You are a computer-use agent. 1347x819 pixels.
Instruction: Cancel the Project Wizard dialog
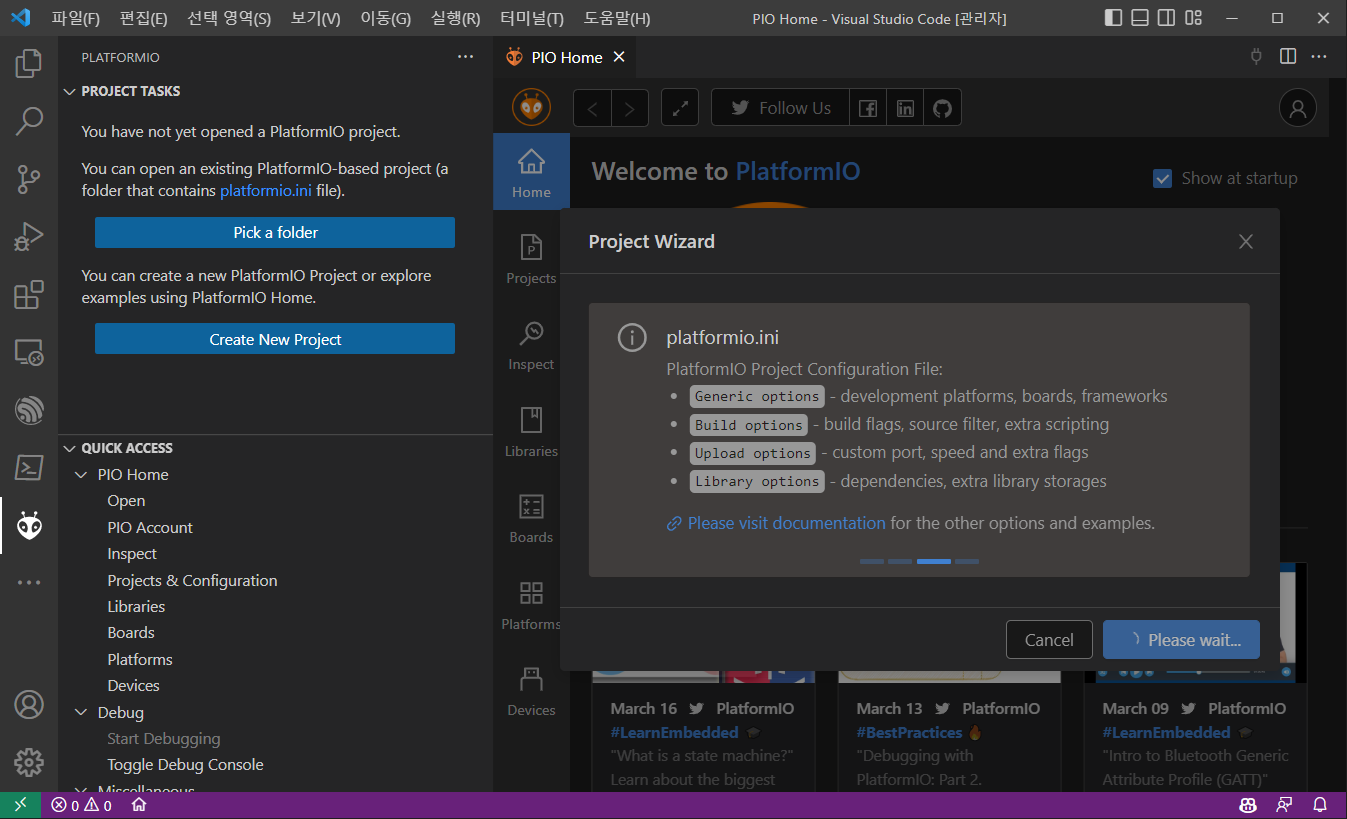point(1049,640)
